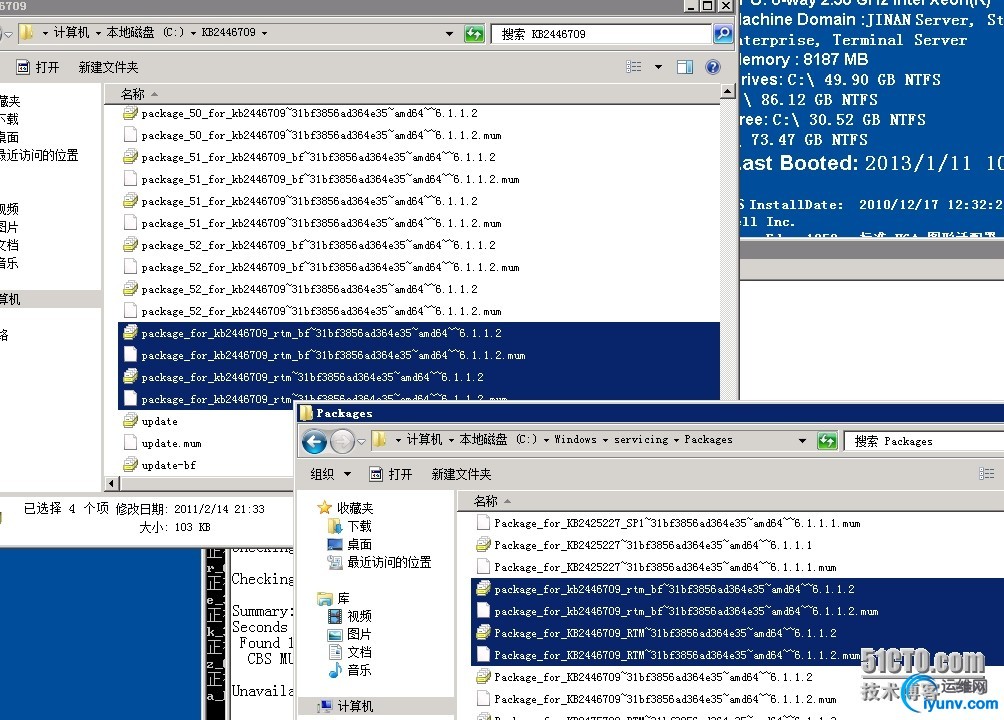Click the Windows breadcrumb in Packages window
The height and width of the screenshot is (720, 1004).
click(x=575, y=439)
